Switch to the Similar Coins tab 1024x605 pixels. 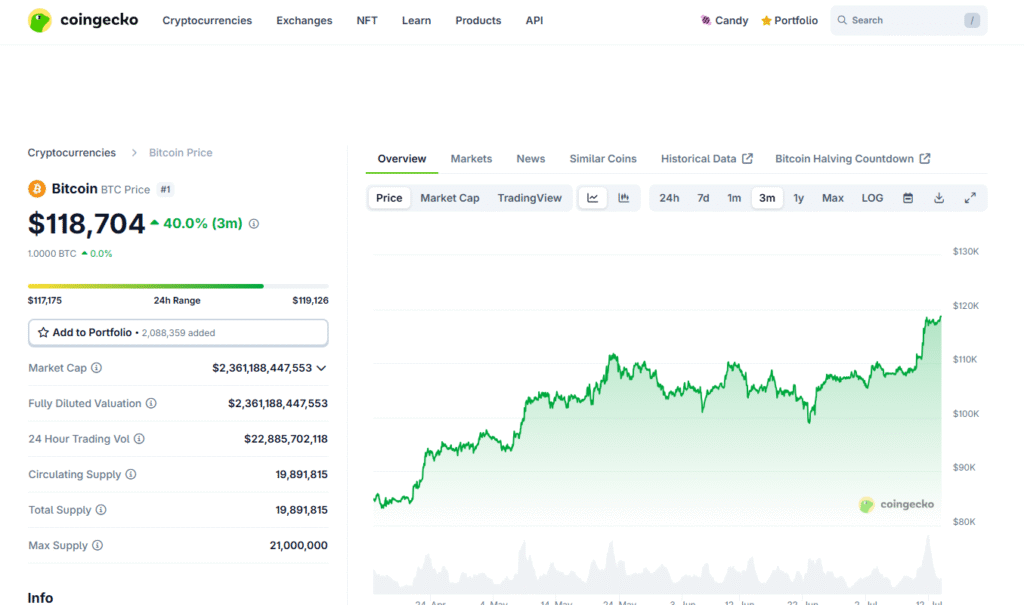click(603, 159)
